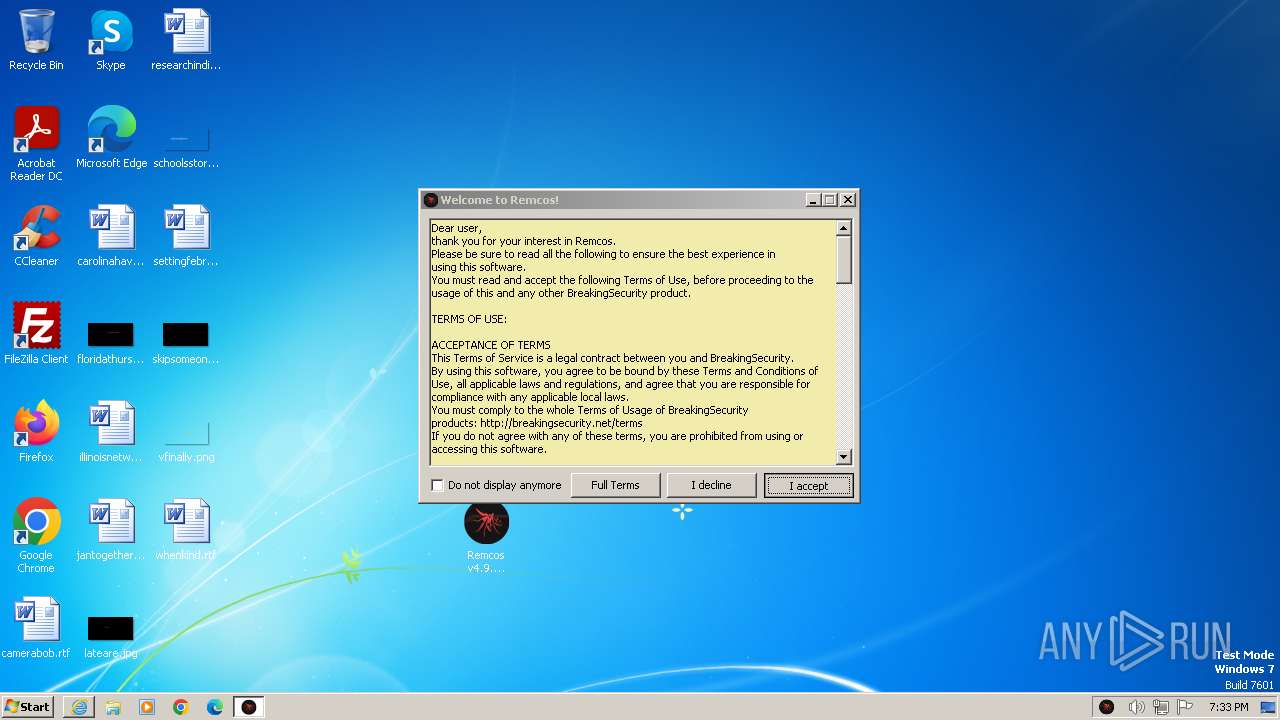Click the Remcos system tray icon

[1107, 707]
